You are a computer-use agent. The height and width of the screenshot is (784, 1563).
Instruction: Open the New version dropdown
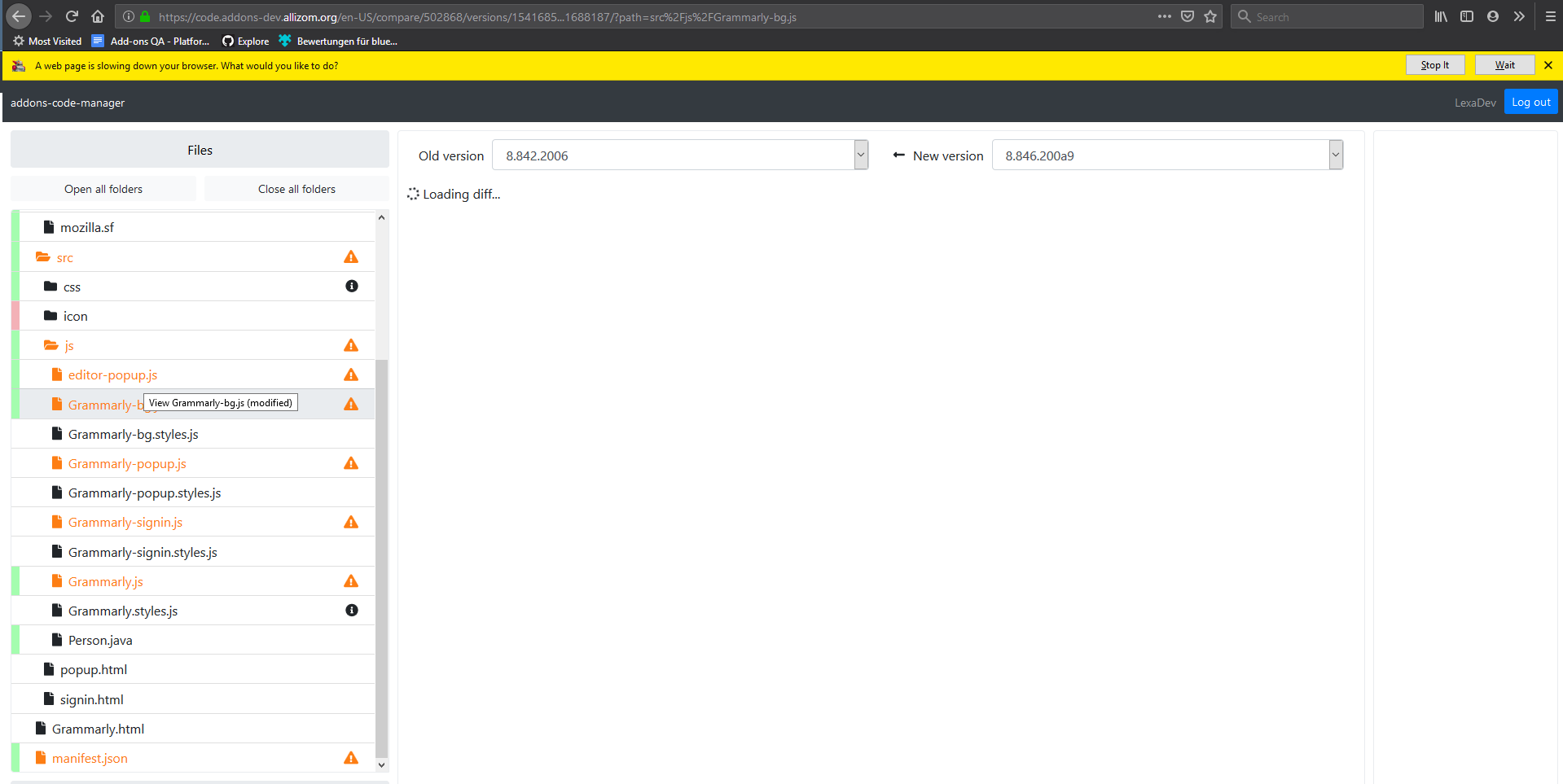1167,155
